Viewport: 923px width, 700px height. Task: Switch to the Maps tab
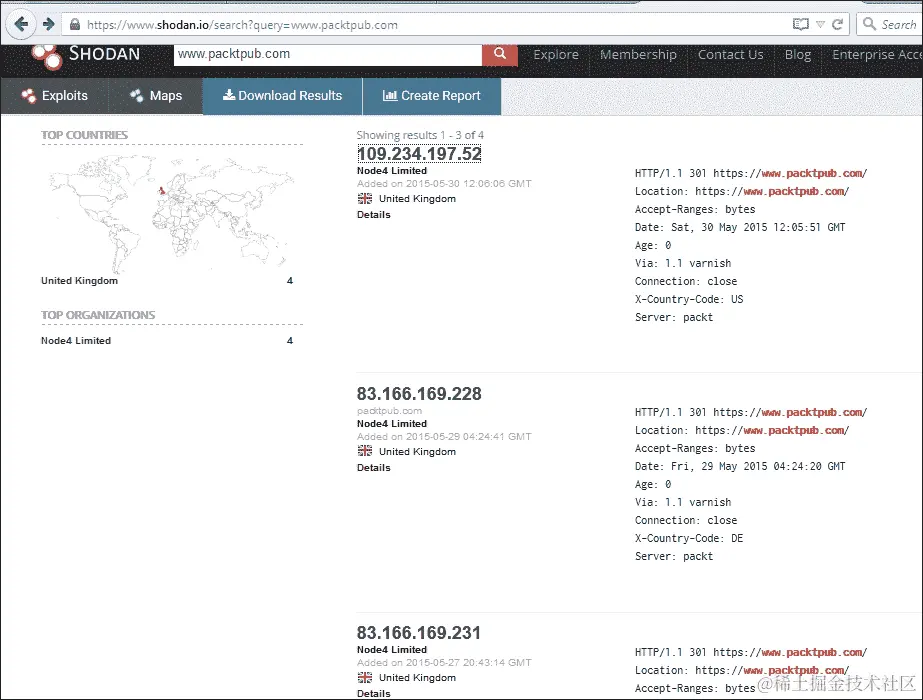click(x=156, y=96)
